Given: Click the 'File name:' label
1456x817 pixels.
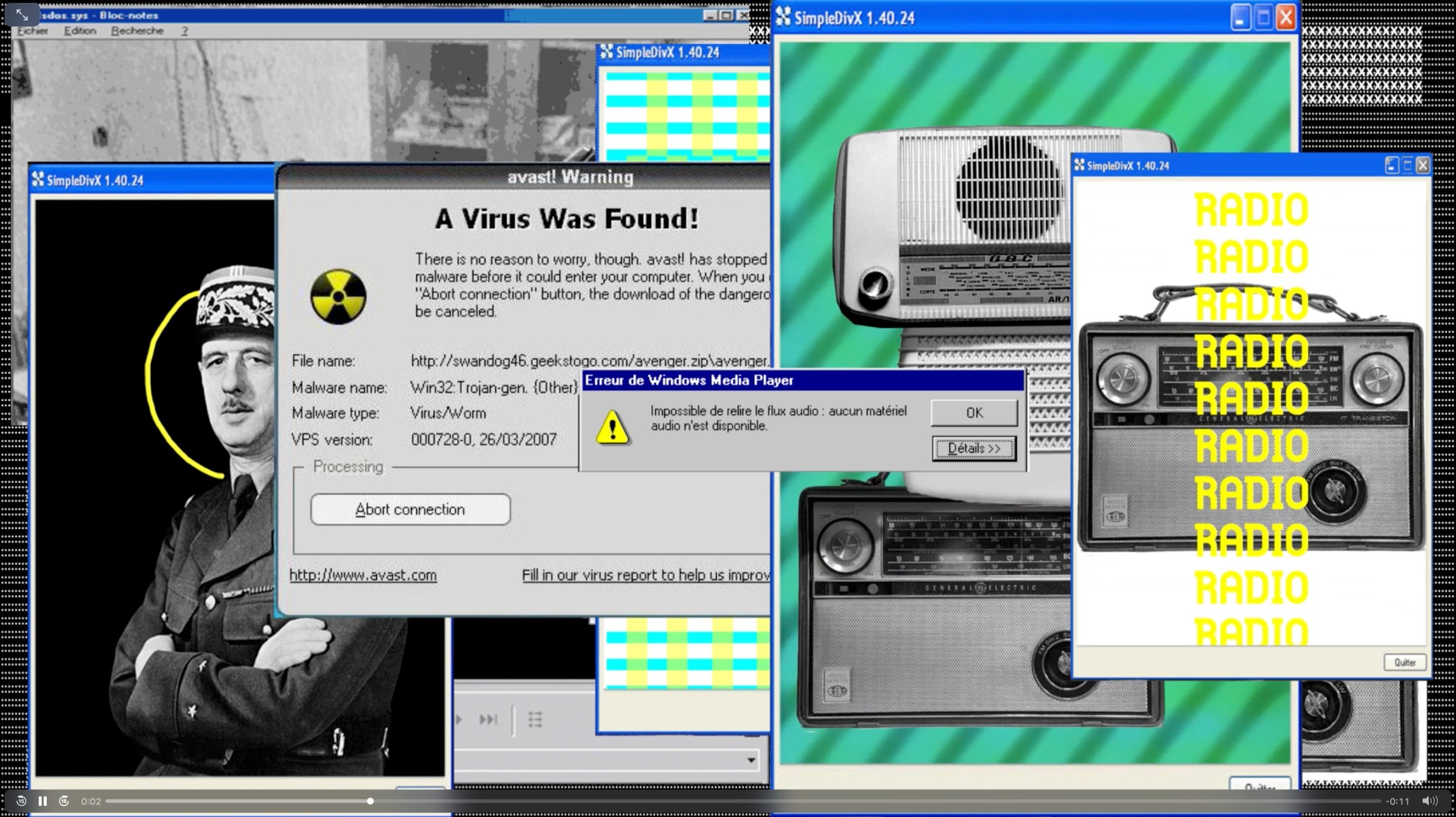Looking at the screenshot, I should (x=323, y=361).
